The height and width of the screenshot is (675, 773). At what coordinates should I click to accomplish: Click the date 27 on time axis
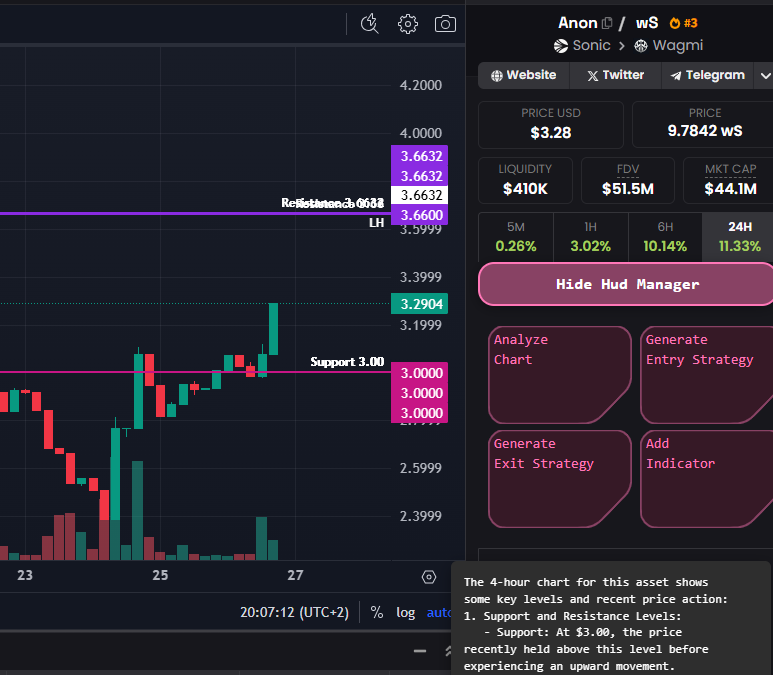[295, 575]
